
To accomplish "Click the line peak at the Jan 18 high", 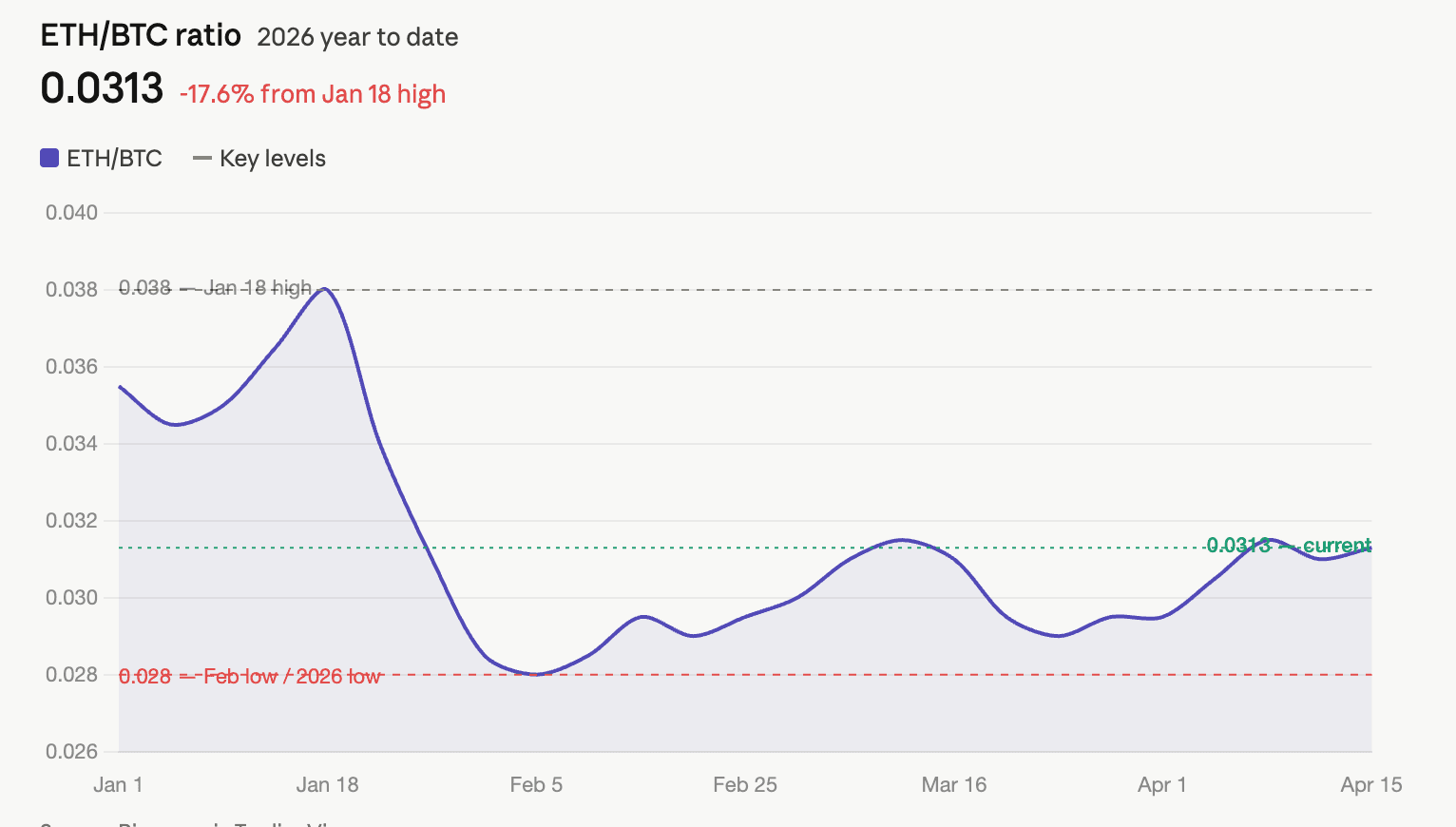I will click(325, 288).
